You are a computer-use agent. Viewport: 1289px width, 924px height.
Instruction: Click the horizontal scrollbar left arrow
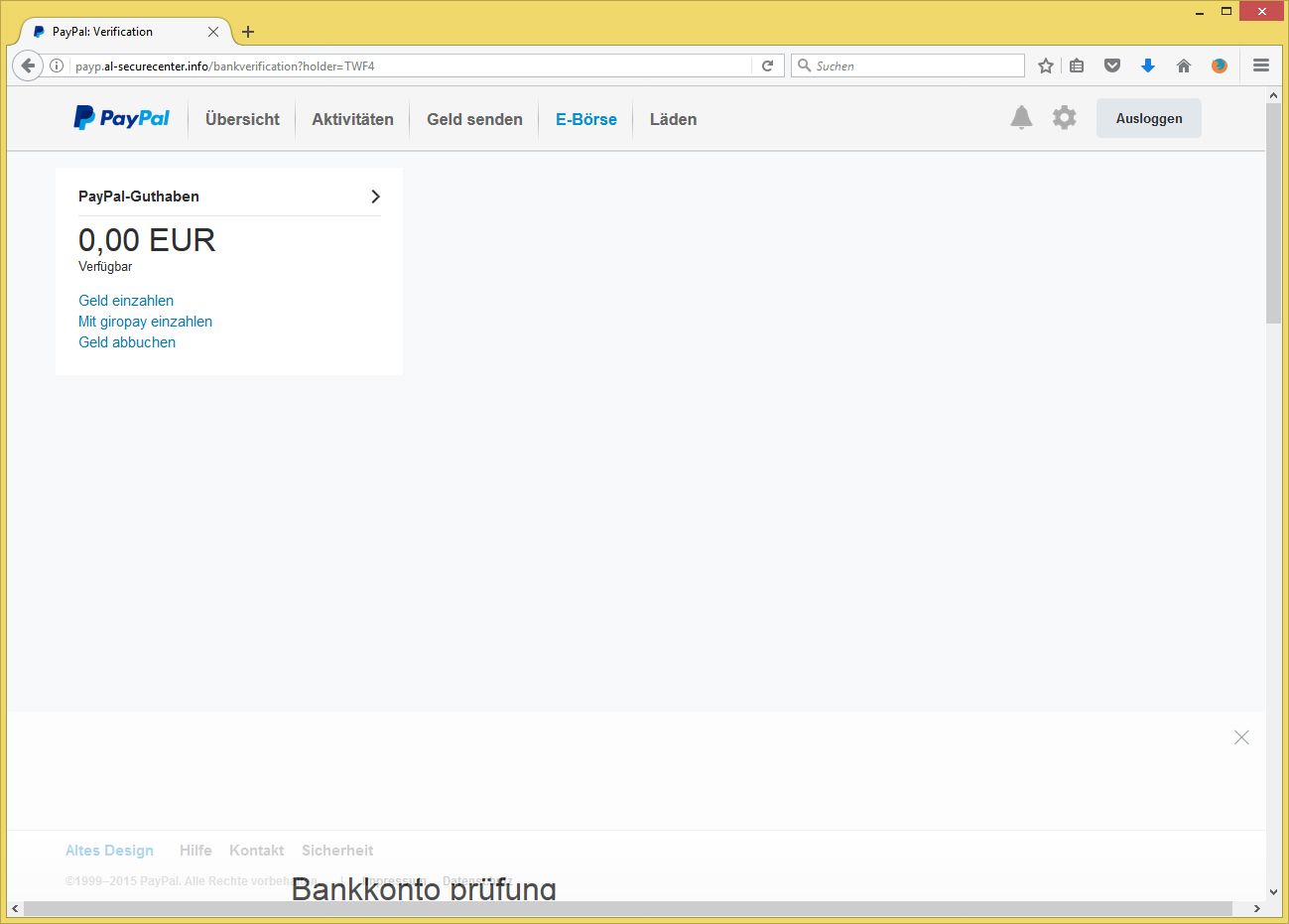point(15,908)
